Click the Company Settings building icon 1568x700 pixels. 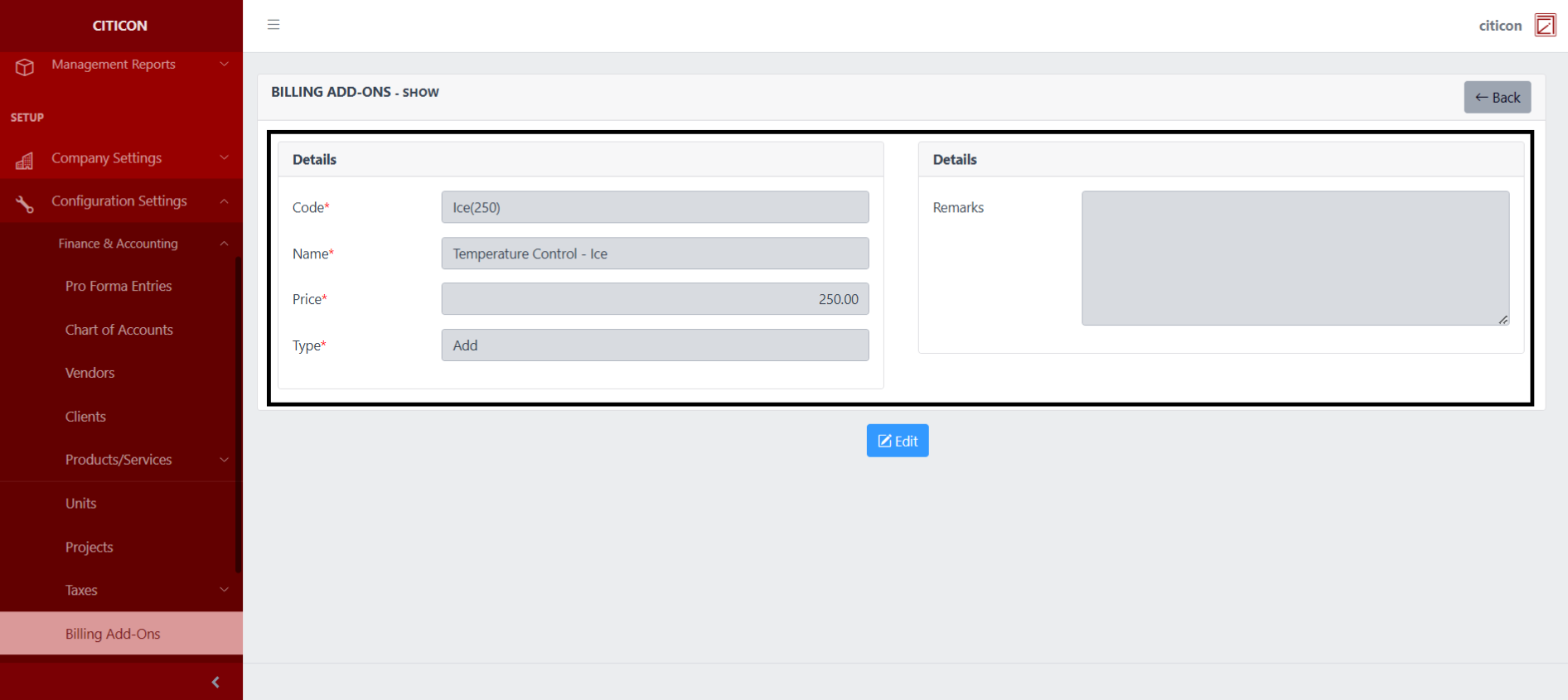(x=25, y=160)
